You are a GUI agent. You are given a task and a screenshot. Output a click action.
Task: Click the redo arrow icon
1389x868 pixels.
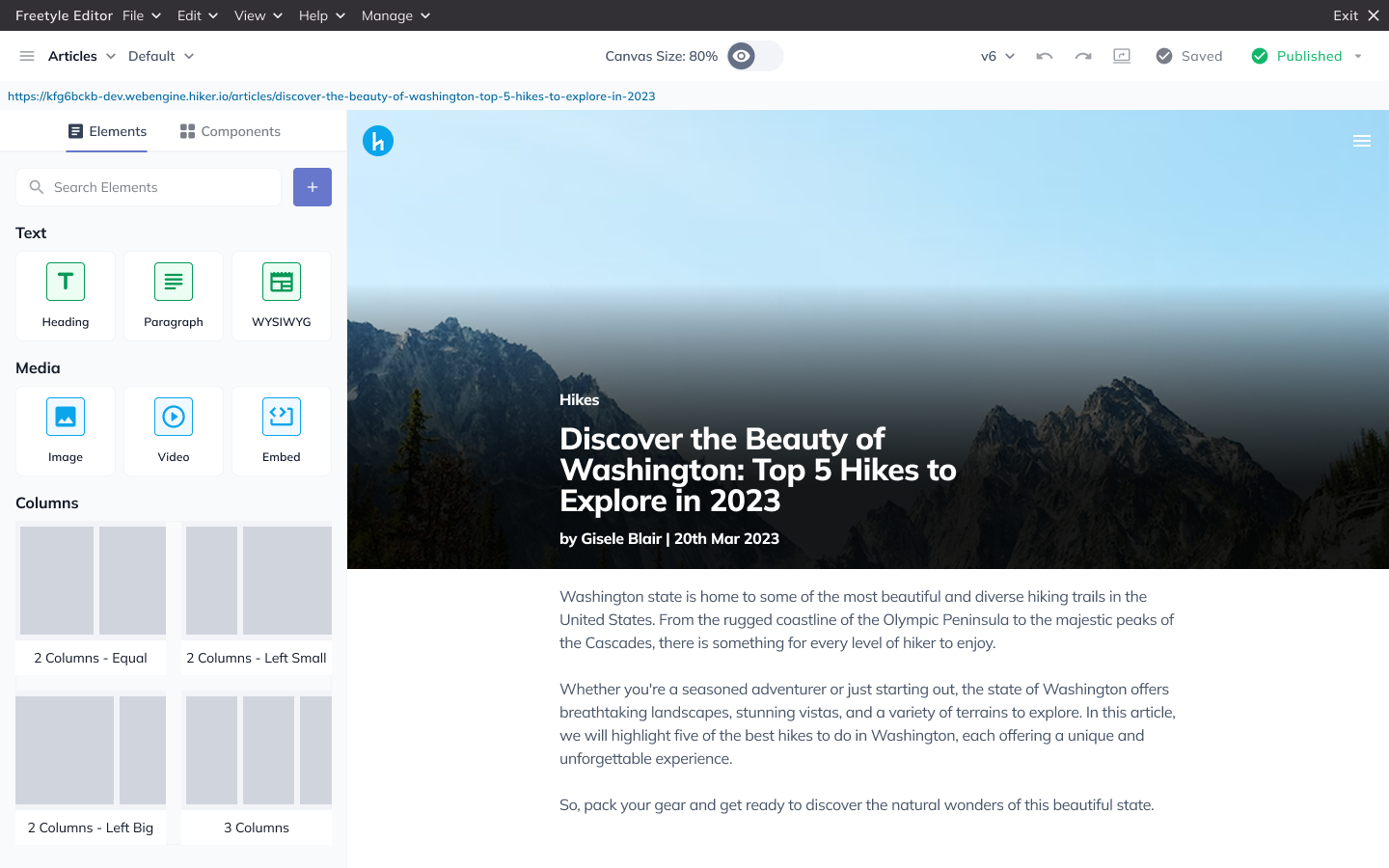point(1082,56)
